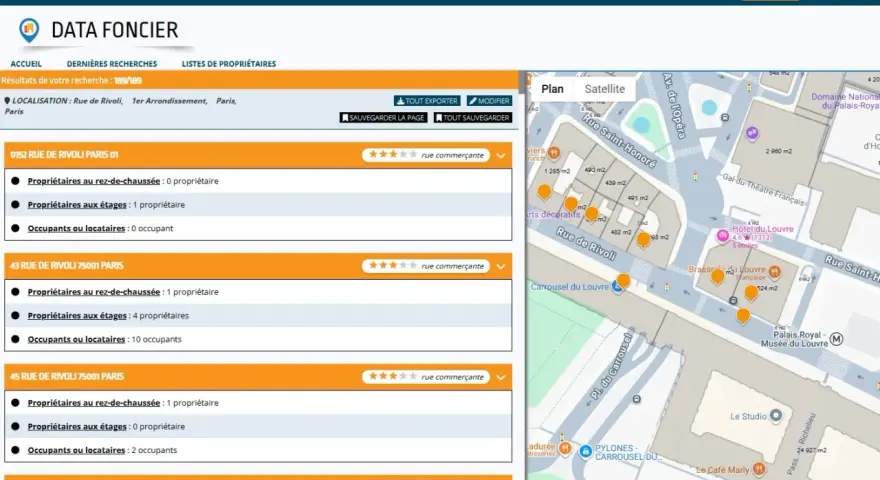This screenshot has width=880, height=480.
Task: Click the Rue de Rivoli street label on map
Action: pyautogui.click(x=586, y=244)
